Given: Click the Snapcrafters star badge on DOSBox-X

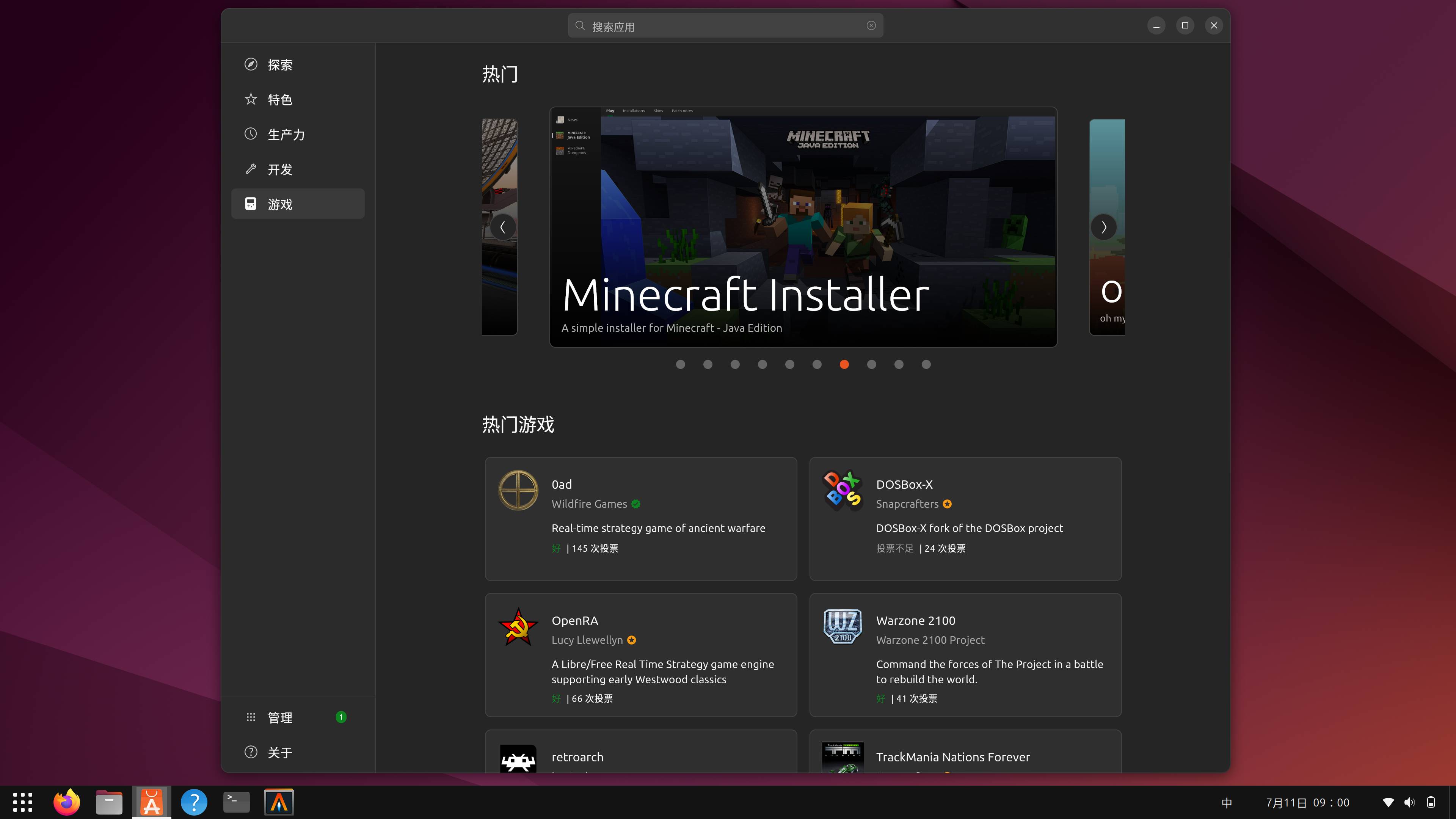Looking at the screenshot, I should tap(947, 504).
